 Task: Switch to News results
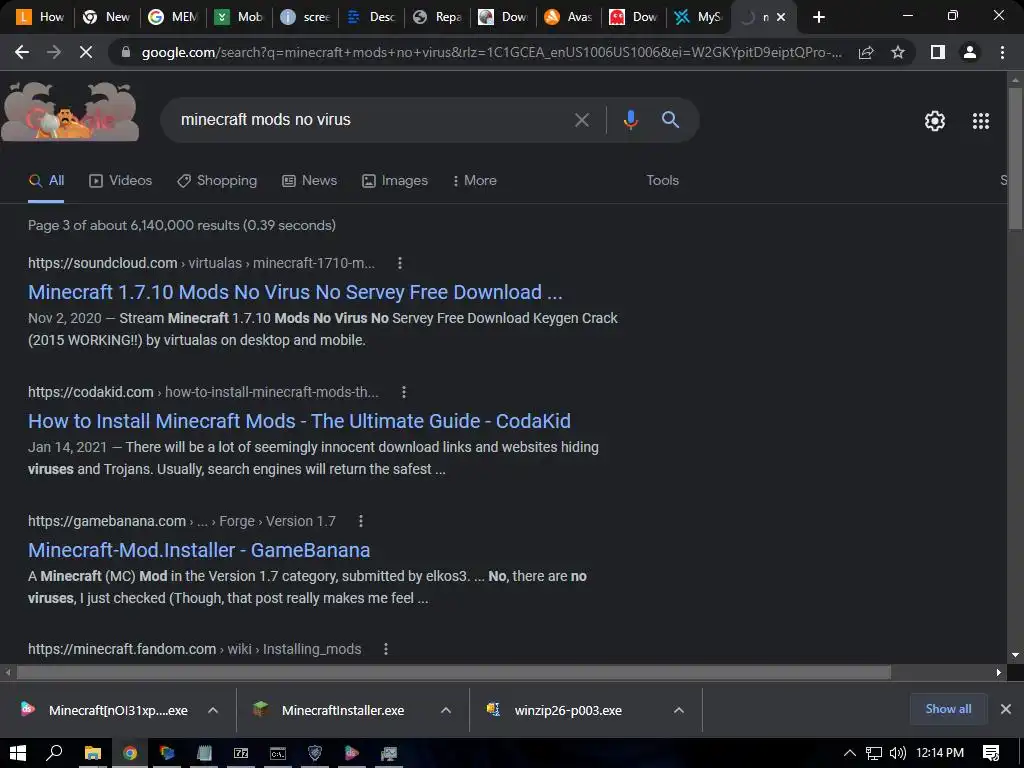coord(310,181)
